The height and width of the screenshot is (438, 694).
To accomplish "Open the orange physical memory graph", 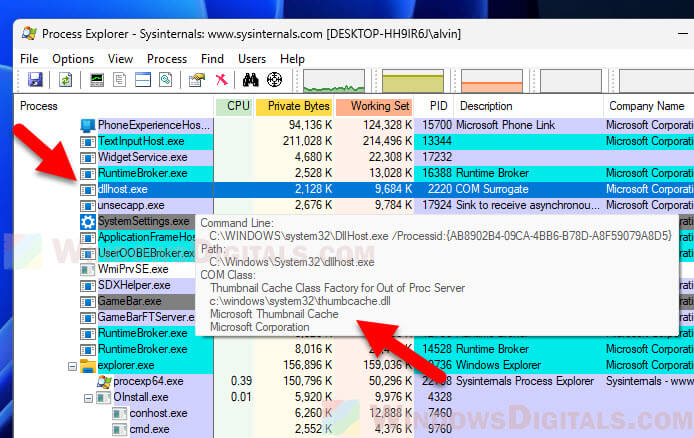I will (x=492, y=81).
